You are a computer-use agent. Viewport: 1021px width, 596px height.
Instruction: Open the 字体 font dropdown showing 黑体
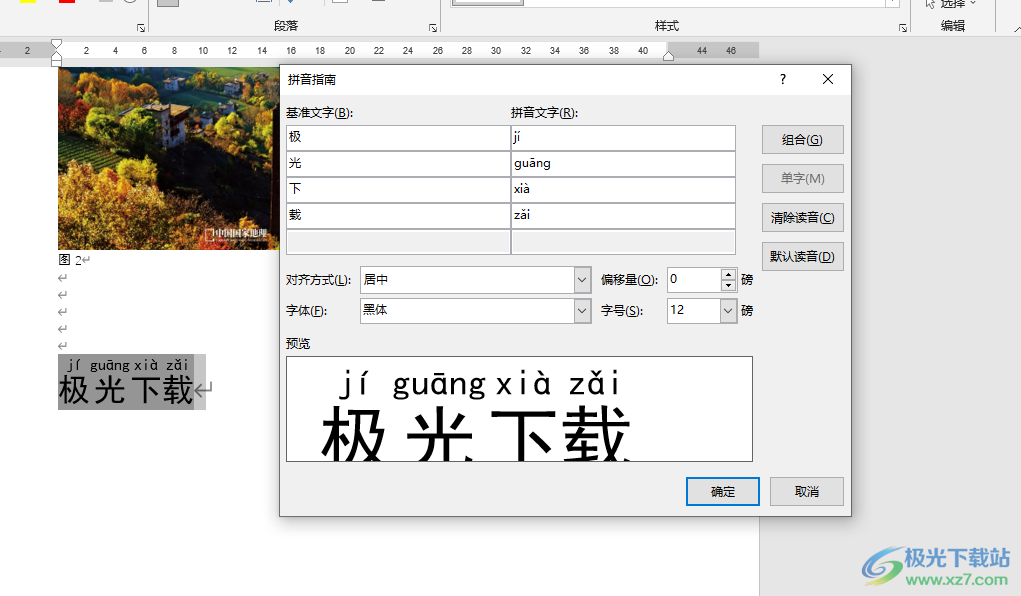(582, 311)
